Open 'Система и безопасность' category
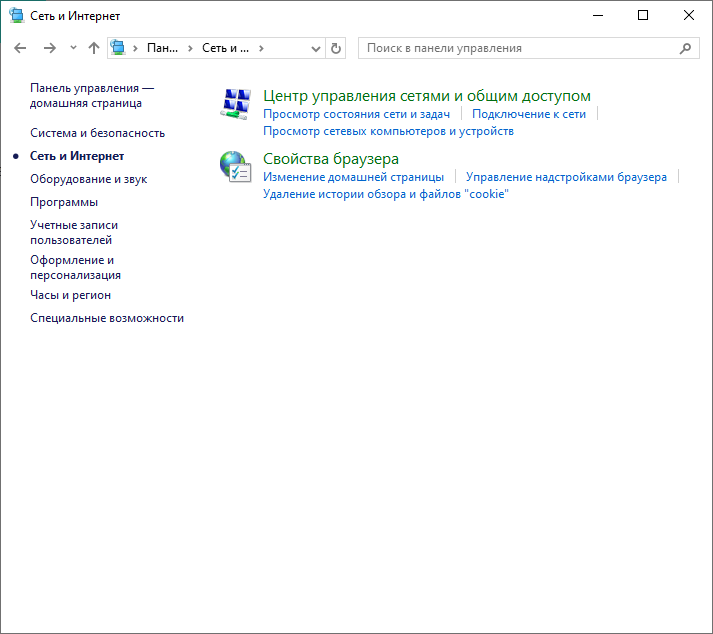 [x=97, y=133]
